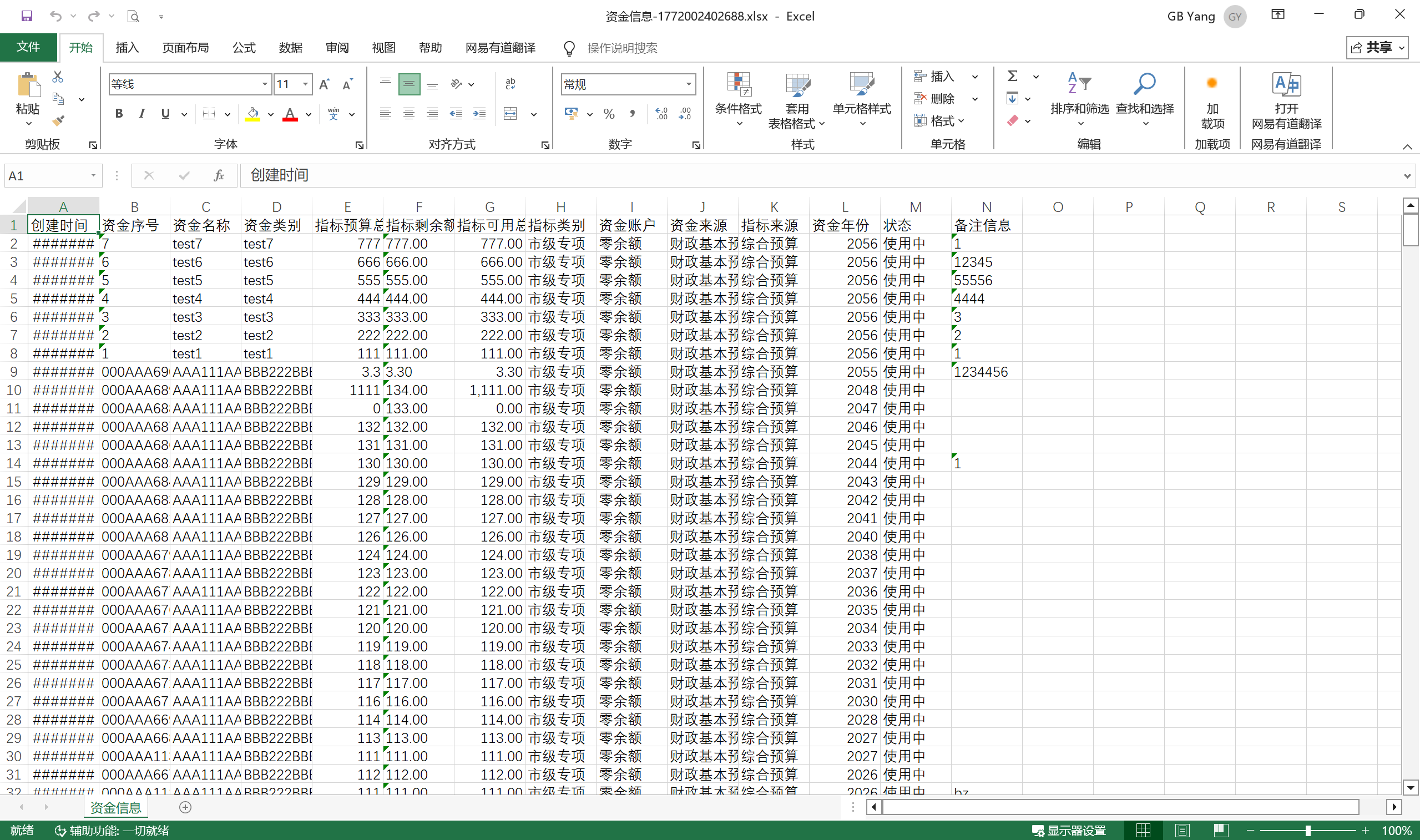Decrease the cell indent
Screen dimensions: 1420x840
pyautogui.click(x=456, y=114)
